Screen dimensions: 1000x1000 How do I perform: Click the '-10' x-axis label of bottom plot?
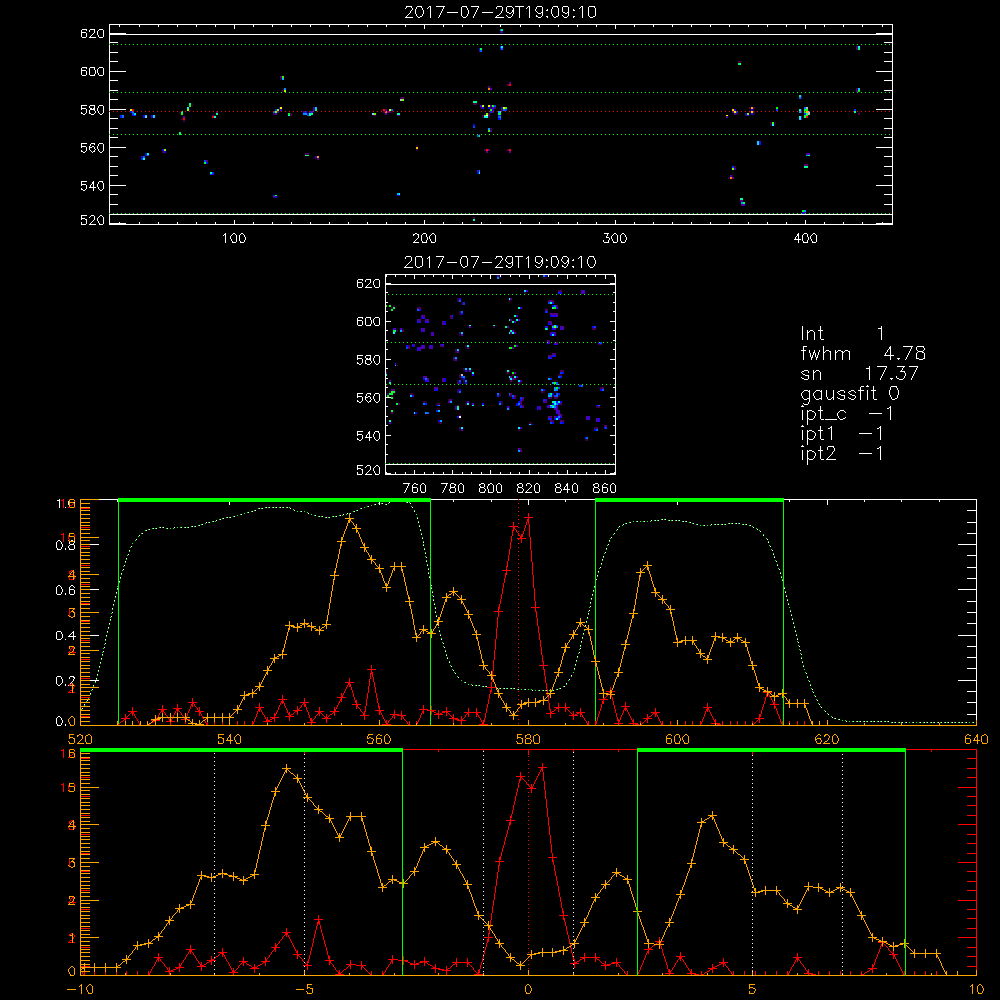coord(80,990)
